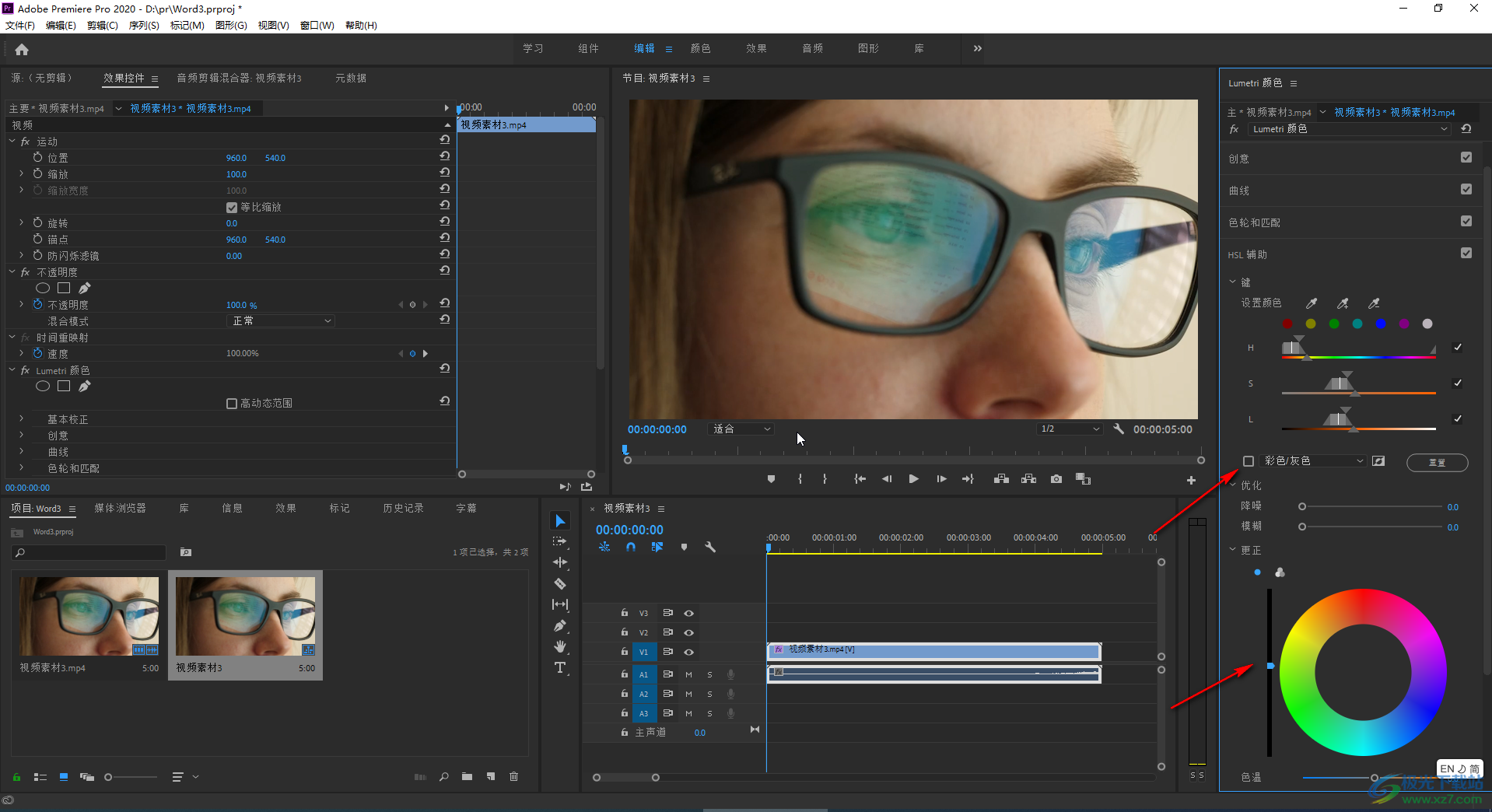The height and width of the screenshot is (812, 1492).
Task: Click Extract button in program monitor
Action: click(x=1028, y=479)
